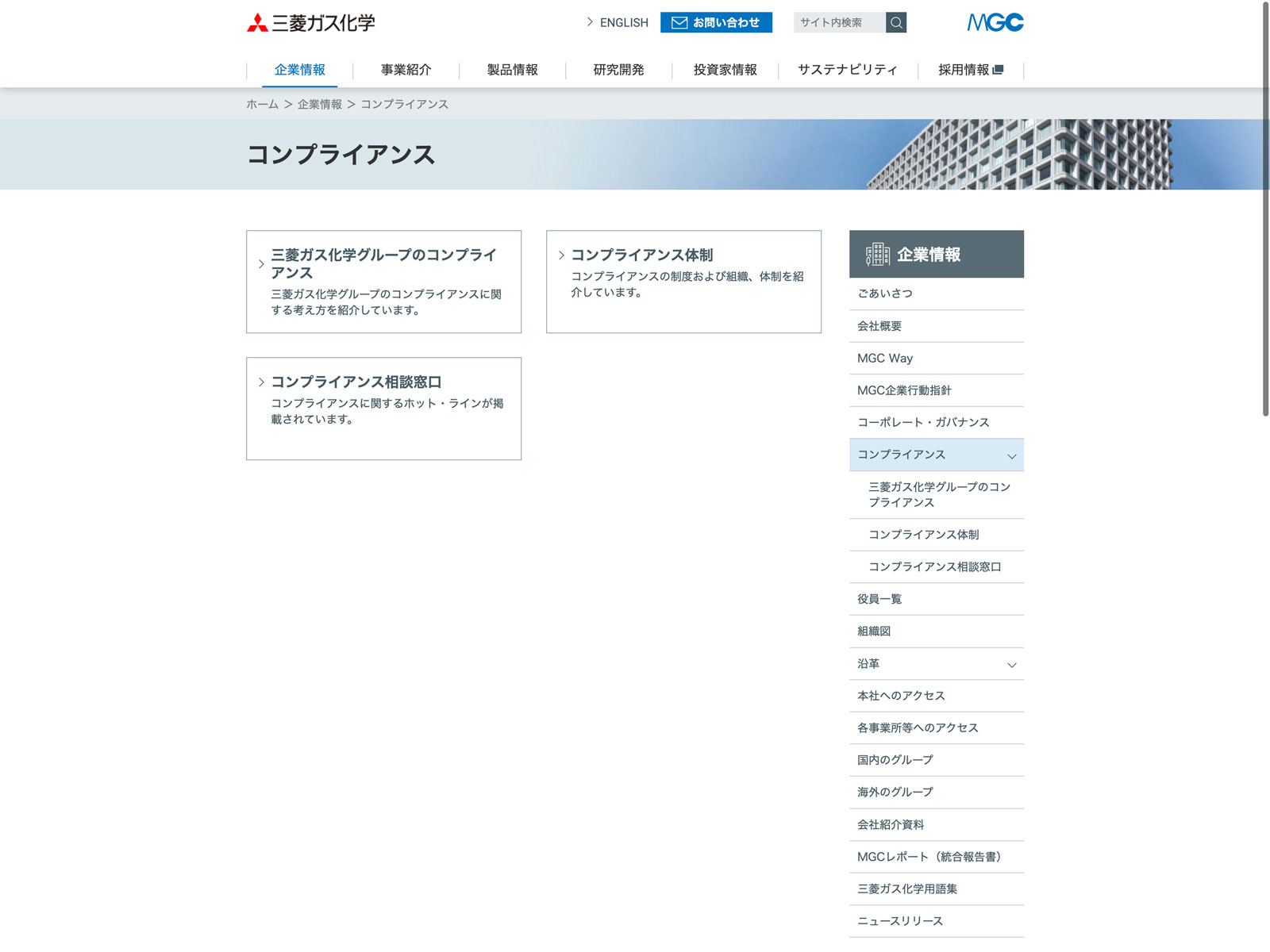Expand the 沿革 sidebar section
The image size is (1270, 952).
coord(1011,665)
